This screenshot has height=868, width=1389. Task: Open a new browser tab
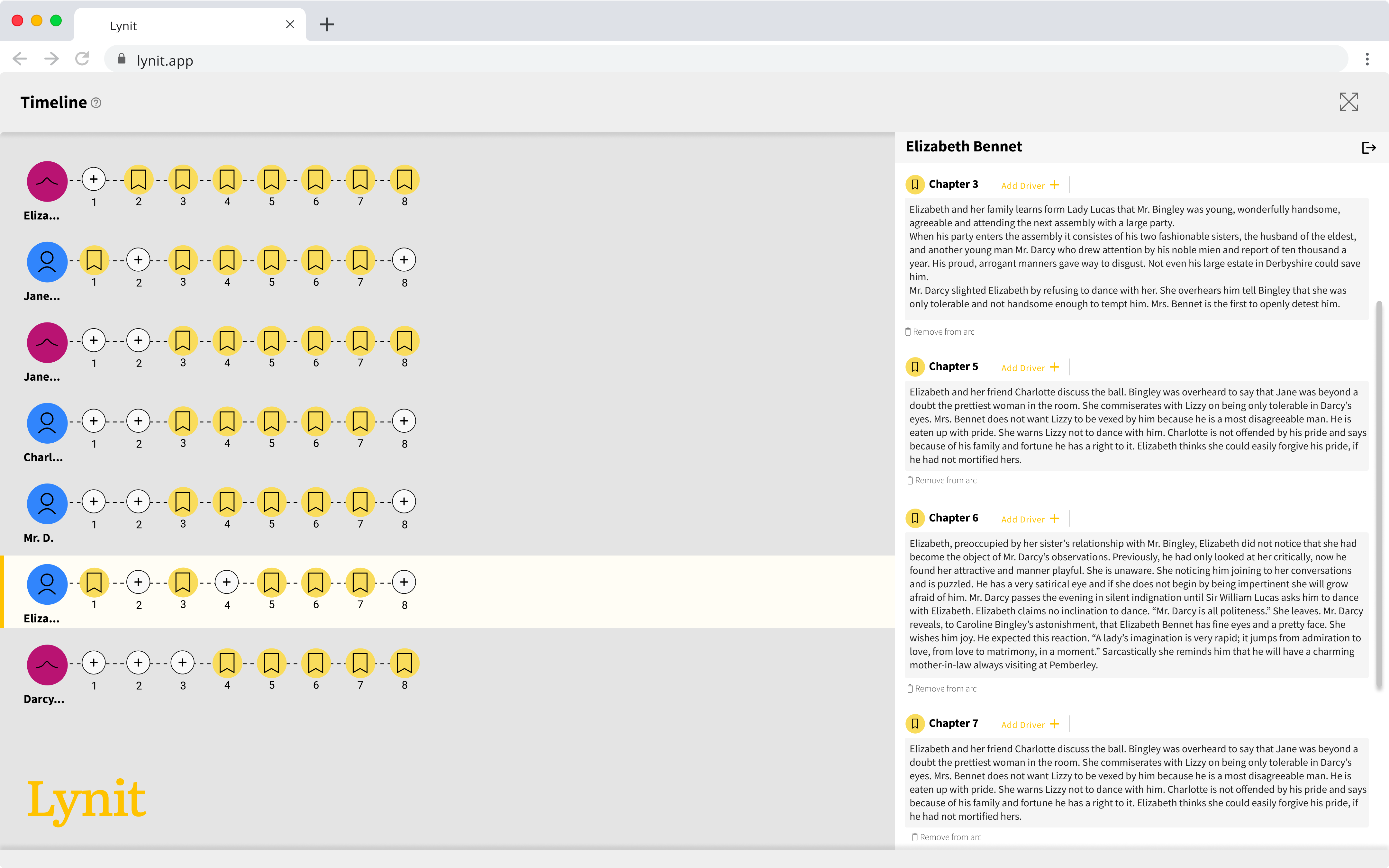pos(327,24)
